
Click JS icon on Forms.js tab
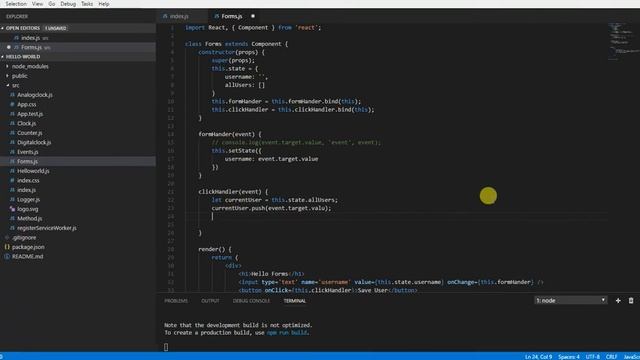point(216,16)
